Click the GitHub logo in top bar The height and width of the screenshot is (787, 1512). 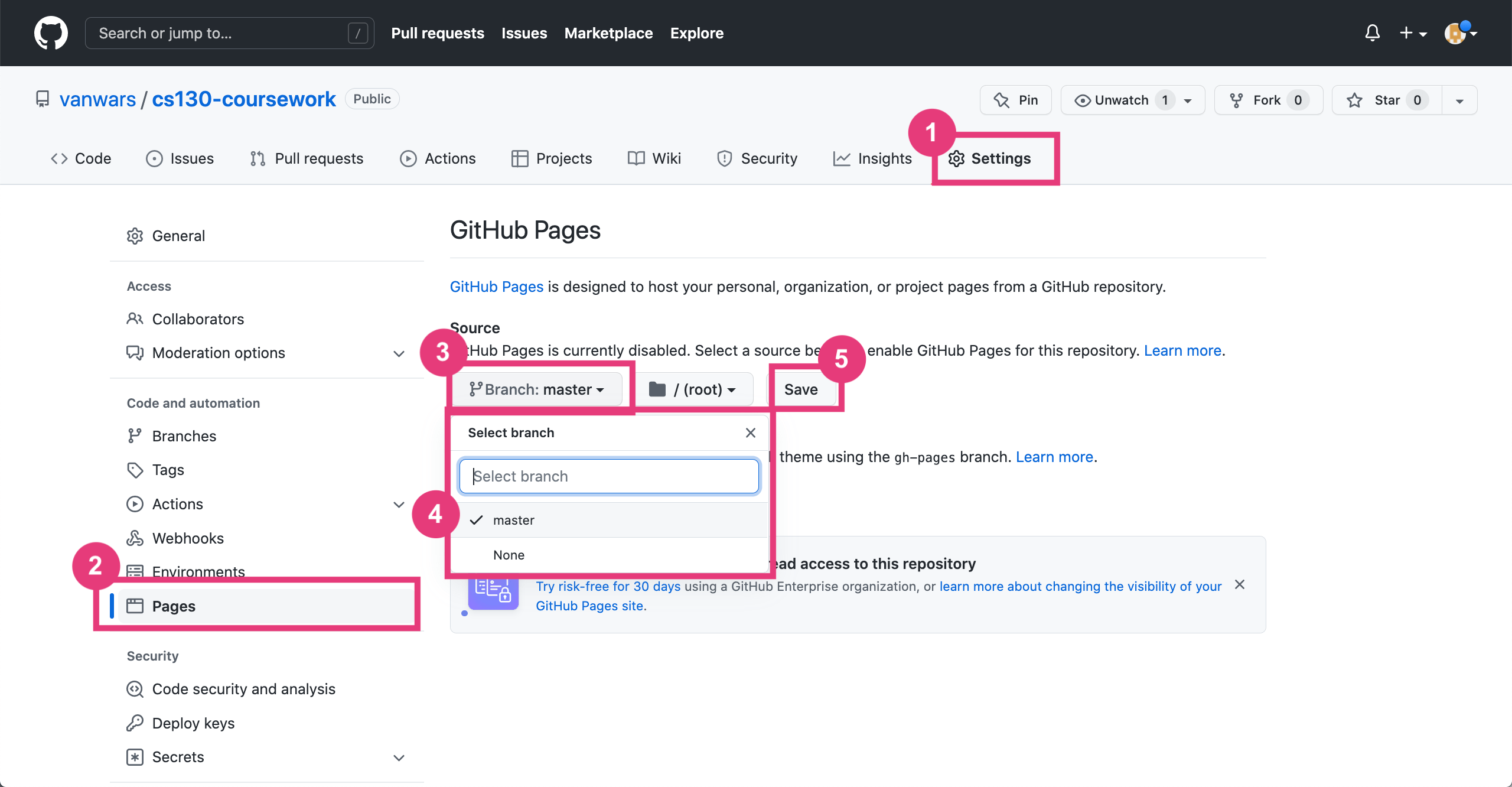51,32
